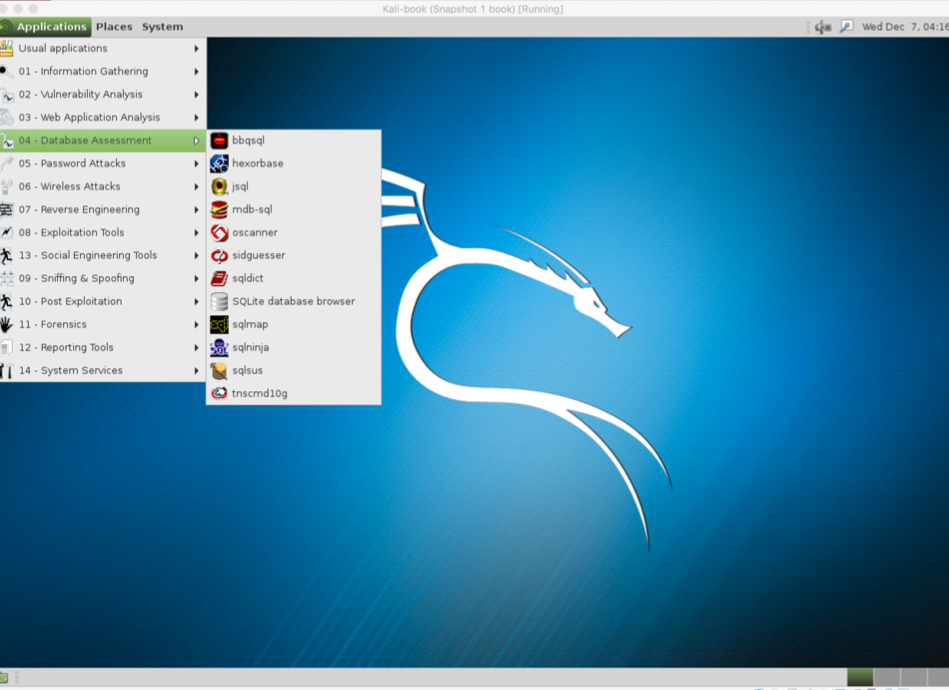This screenshot has width=949, height=690.
Task: Click the Kali dragon Applications icon
Action: [7, 27]
